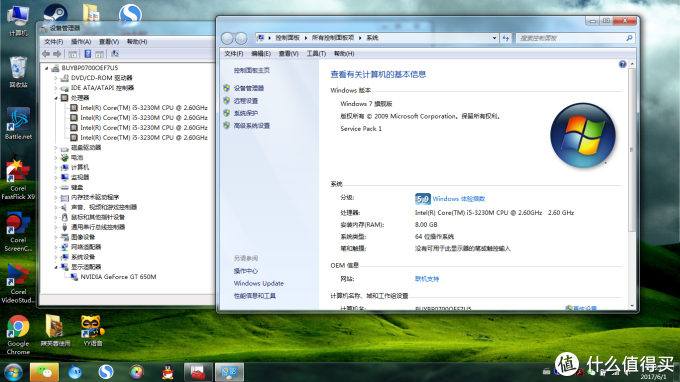Select NVIDIA GeForce GT 650M entry
Viewport: 680px width, 382px height.
[118, 277]
